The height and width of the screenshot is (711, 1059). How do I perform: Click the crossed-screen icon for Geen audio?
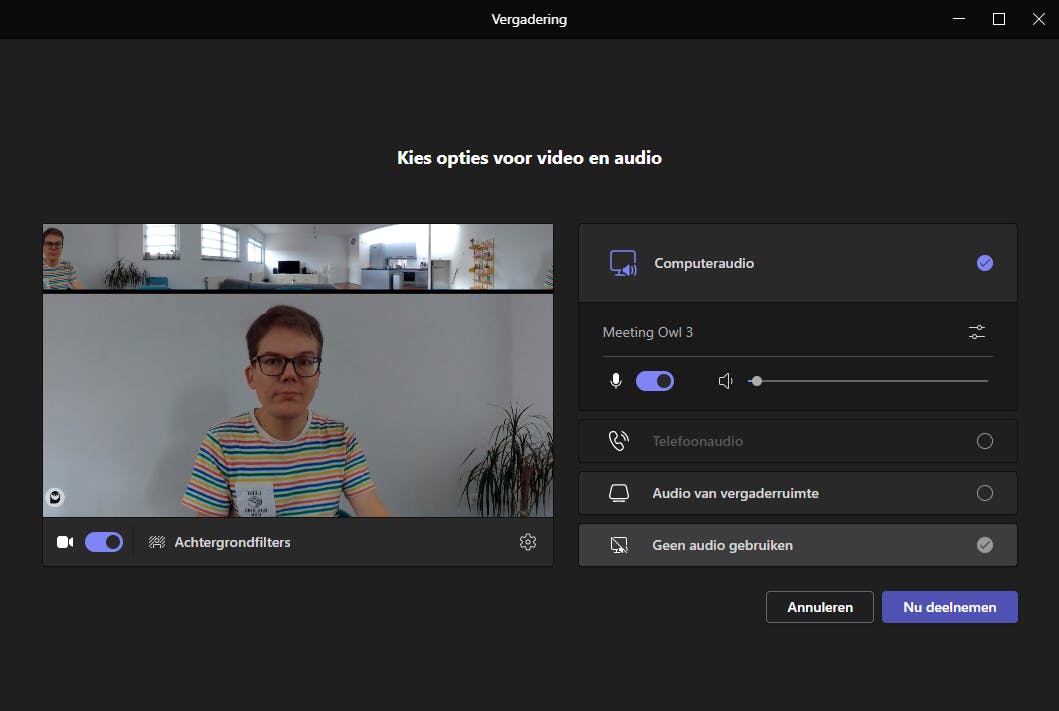[619, 545]
